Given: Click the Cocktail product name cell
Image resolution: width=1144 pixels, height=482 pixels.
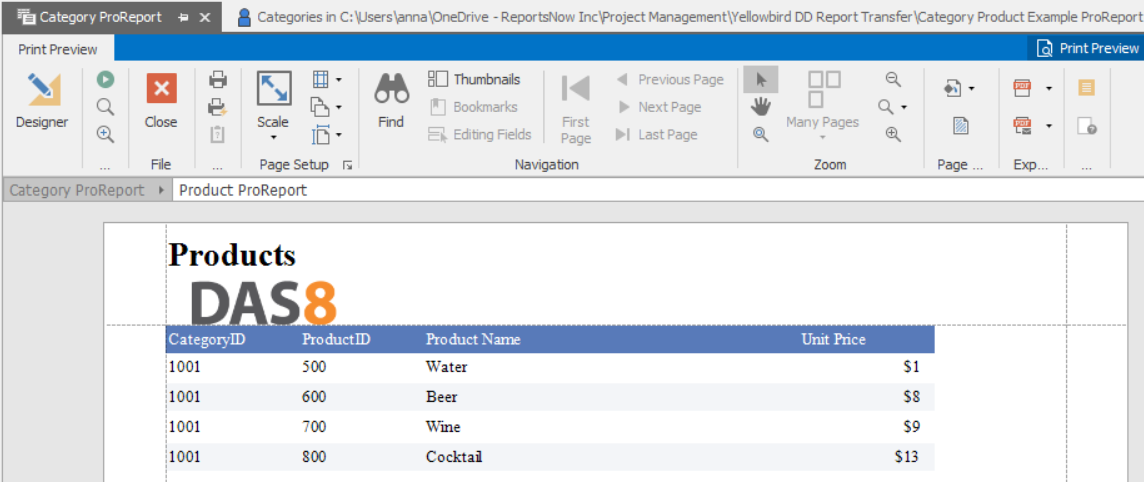Looking at the screenshot, I should tap(454, 457).
